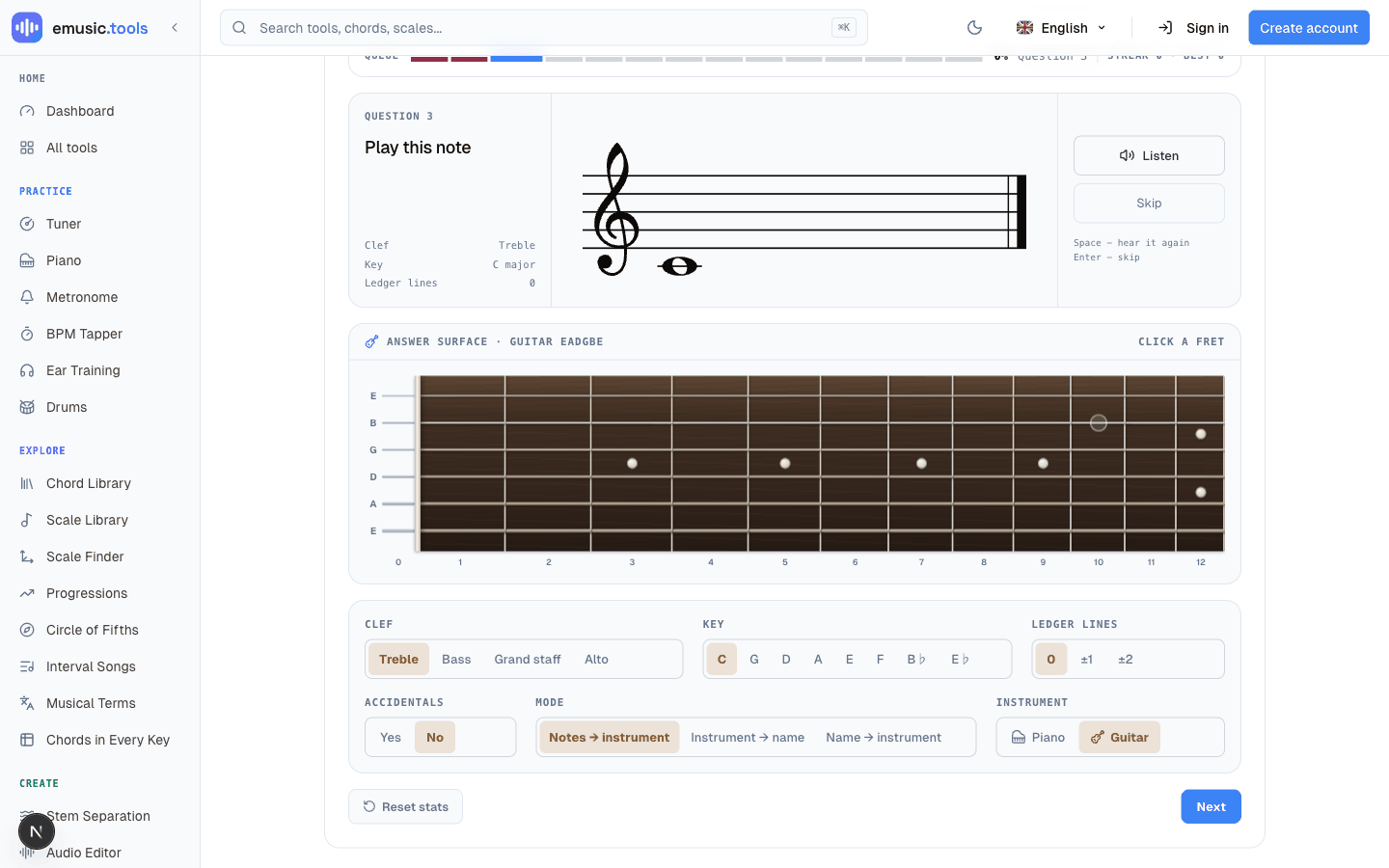Open the Chord Library
The image size is (1389, 868).
click(100, 483)
